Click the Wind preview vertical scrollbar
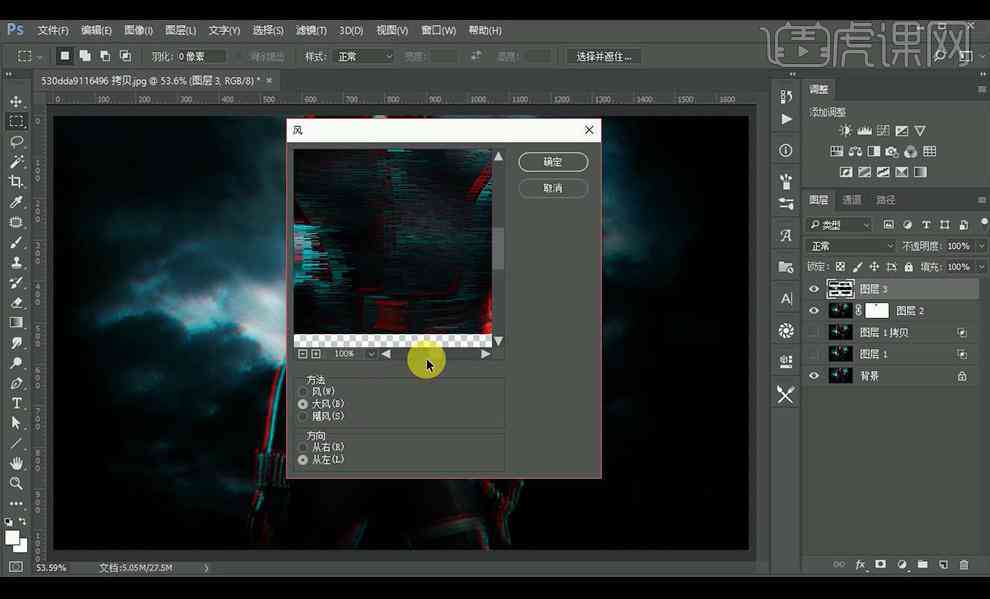 tap(498, 248)
